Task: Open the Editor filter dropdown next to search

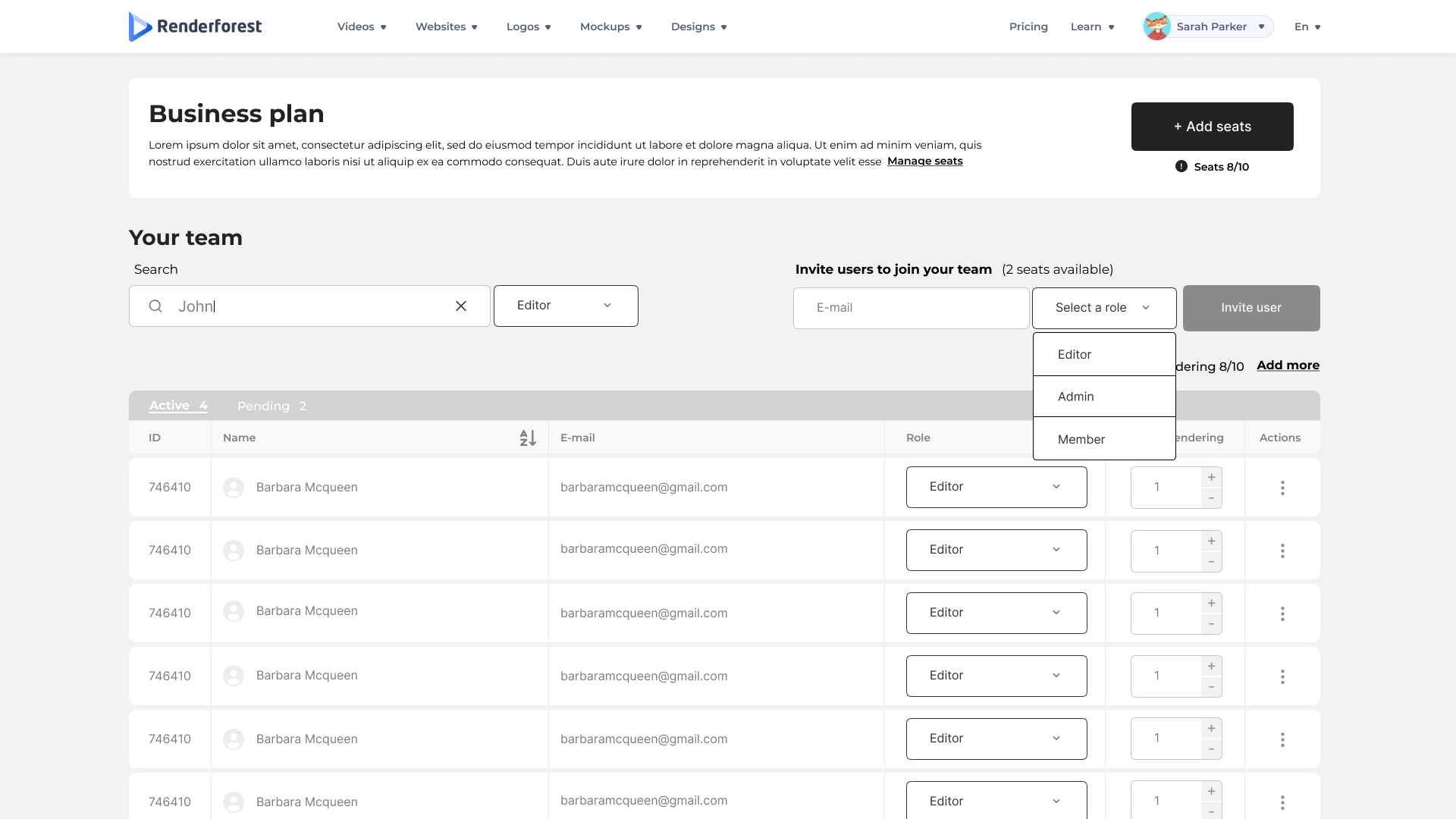Action: 566,306
